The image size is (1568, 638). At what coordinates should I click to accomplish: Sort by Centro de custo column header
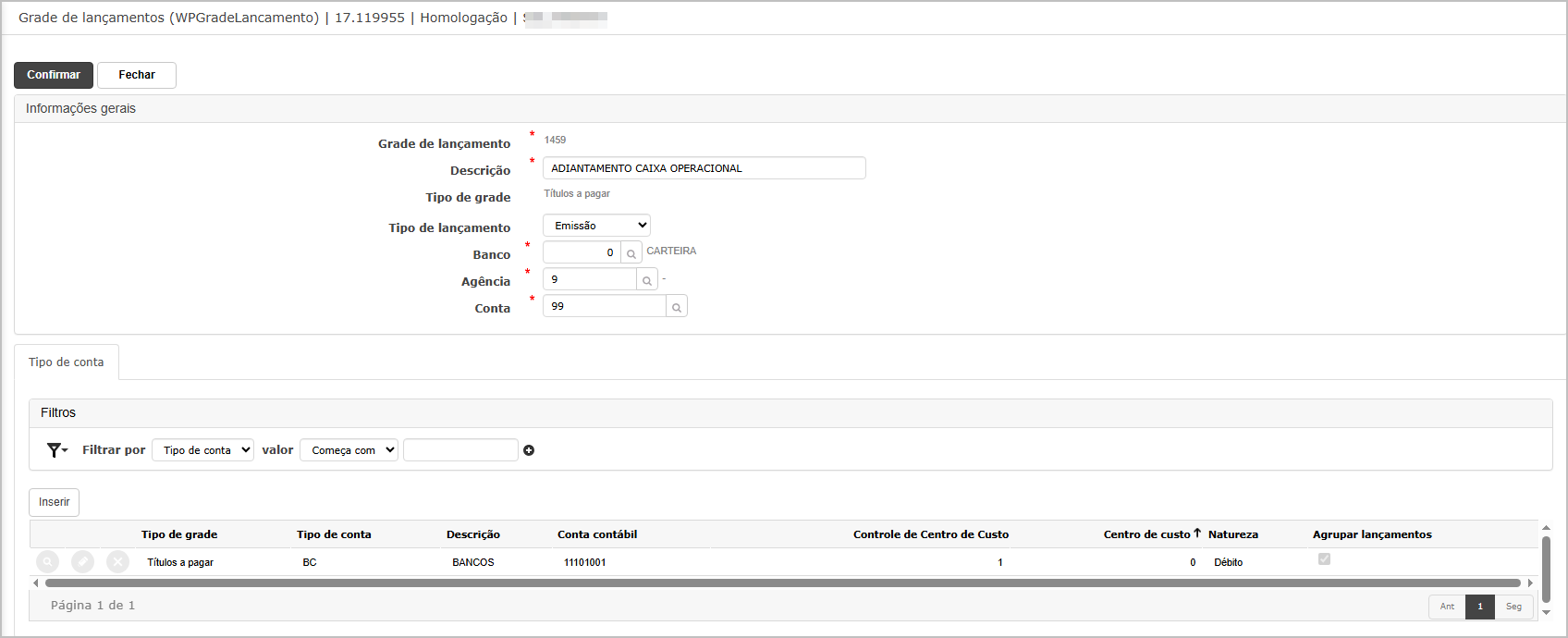pos(1146,534)
